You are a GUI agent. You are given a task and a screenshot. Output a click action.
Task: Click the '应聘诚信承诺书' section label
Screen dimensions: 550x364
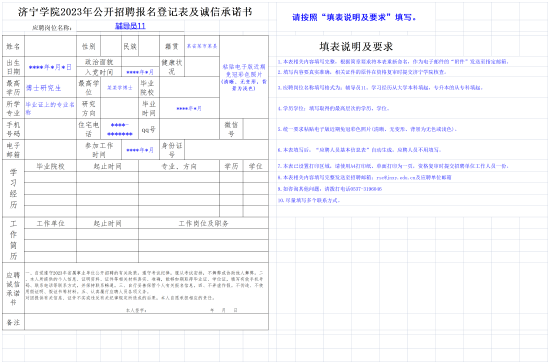[x=13, y=288]
